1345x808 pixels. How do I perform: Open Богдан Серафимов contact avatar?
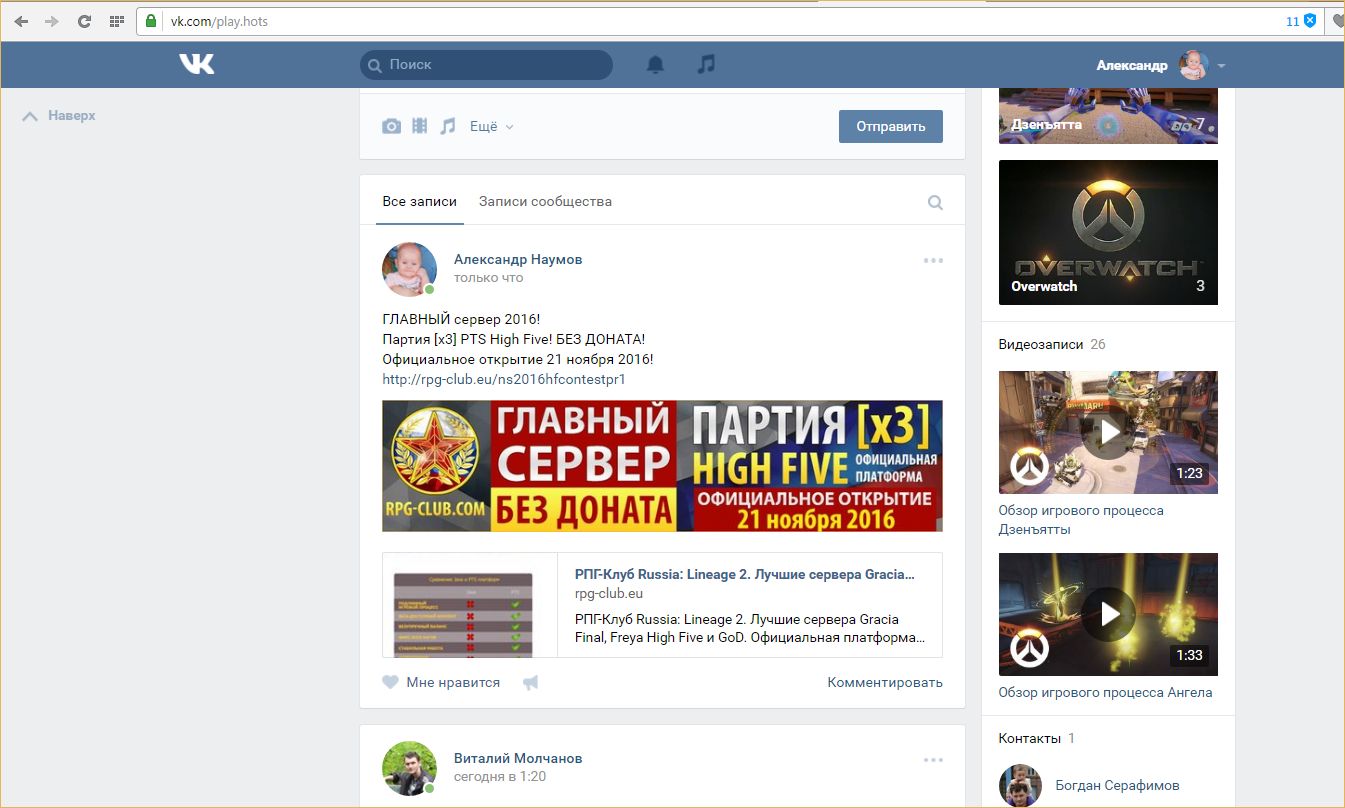coord(1019,786)
